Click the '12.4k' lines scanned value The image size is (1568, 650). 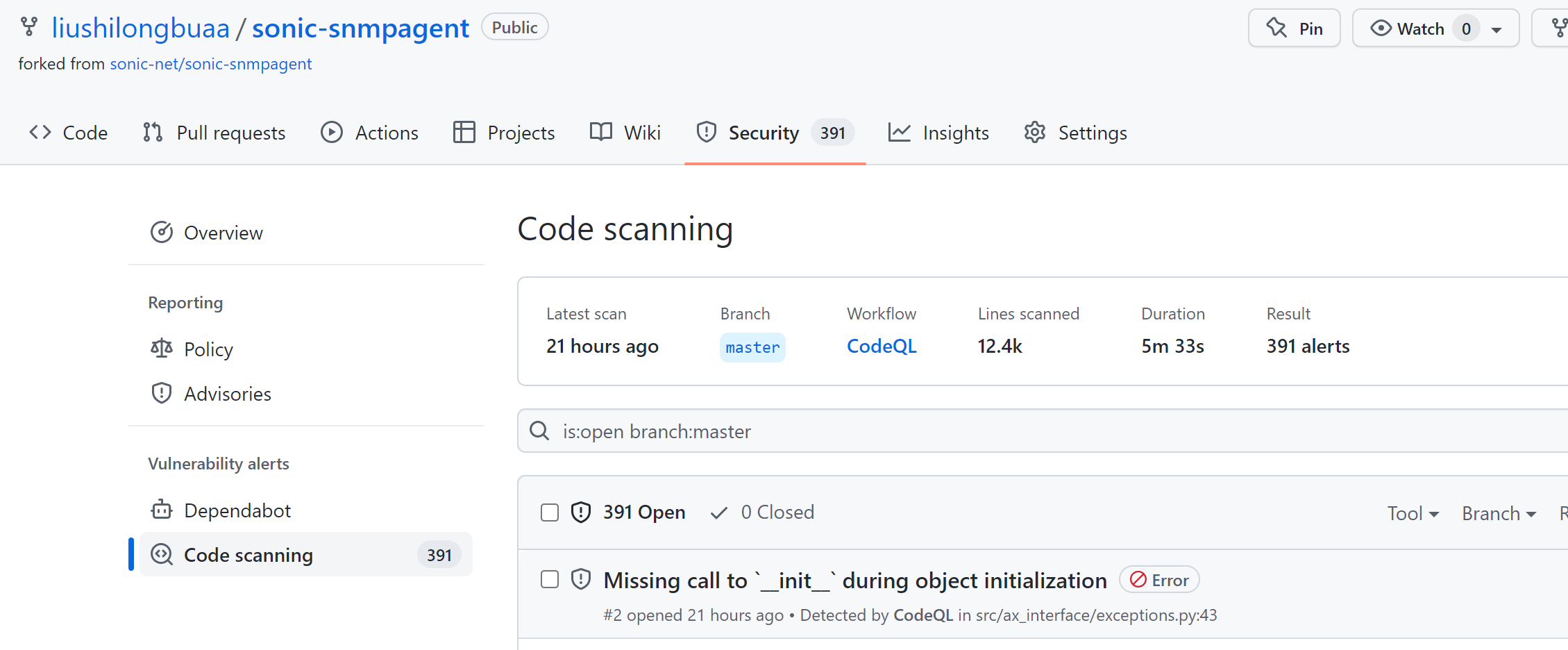1000,346
